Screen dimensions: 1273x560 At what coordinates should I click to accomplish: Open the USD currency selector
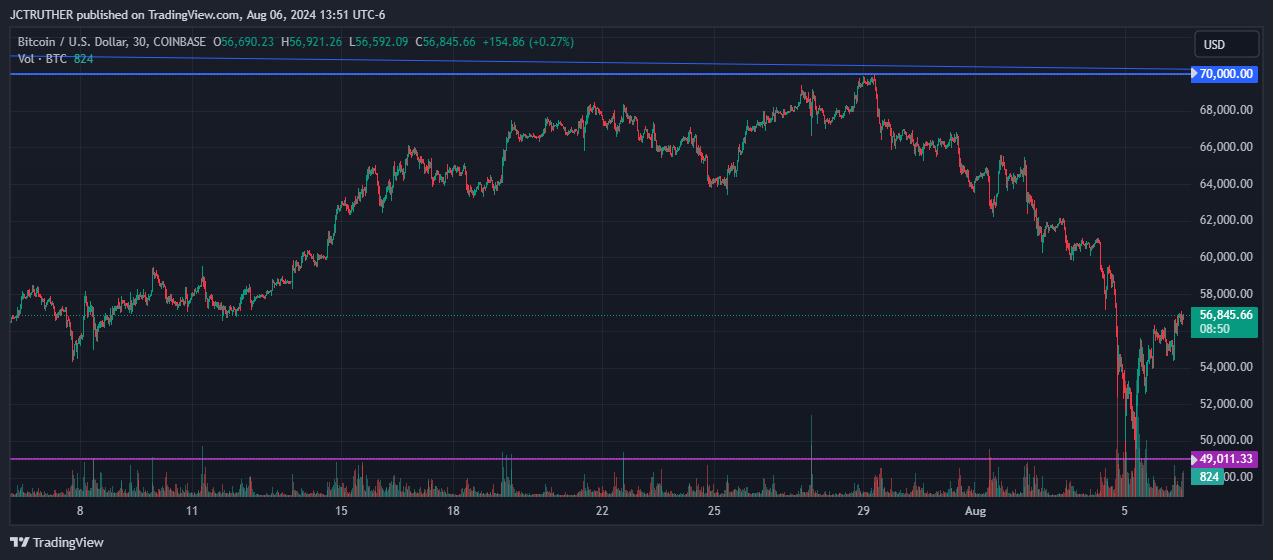point(1226,45)
